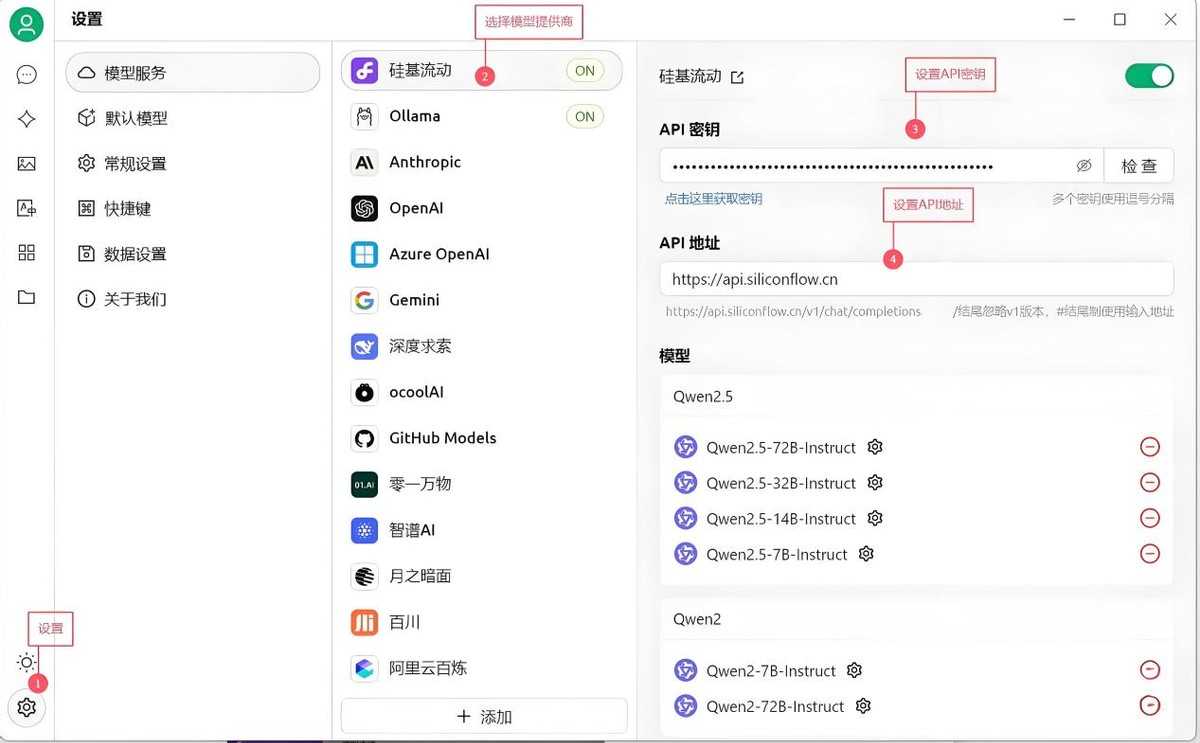1200x743 pixels.
Task: Click the API 地址 input field
Action: pyautogui.click(x=915, y=280)
